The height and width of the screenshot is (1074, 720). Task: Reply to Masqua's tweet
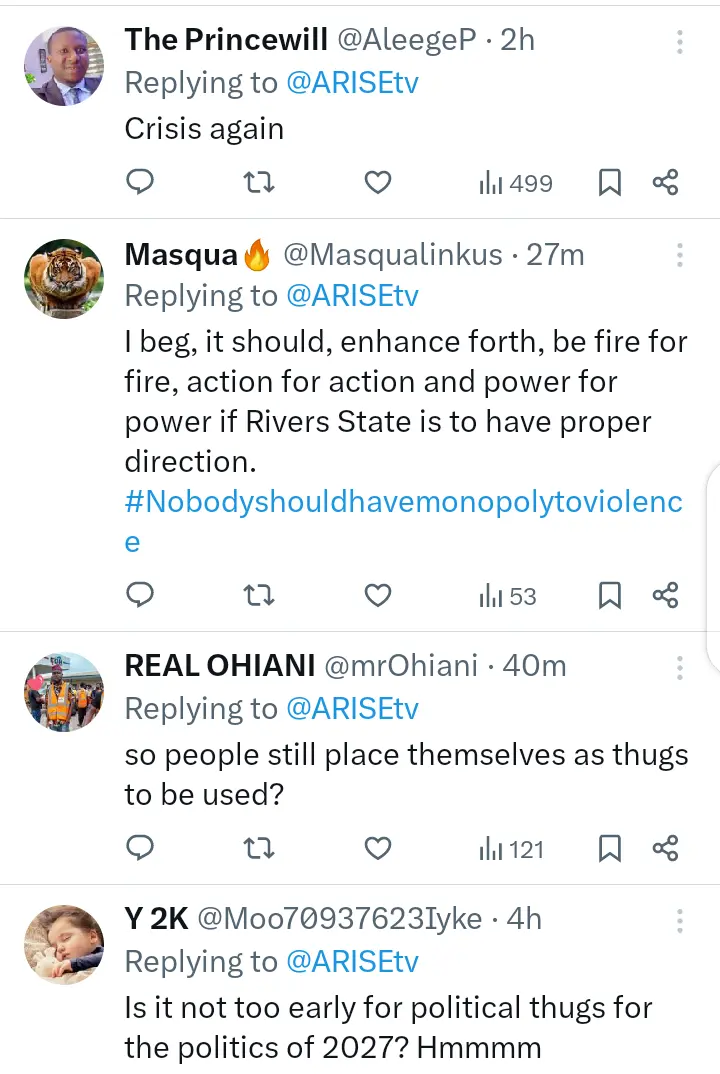141,596
